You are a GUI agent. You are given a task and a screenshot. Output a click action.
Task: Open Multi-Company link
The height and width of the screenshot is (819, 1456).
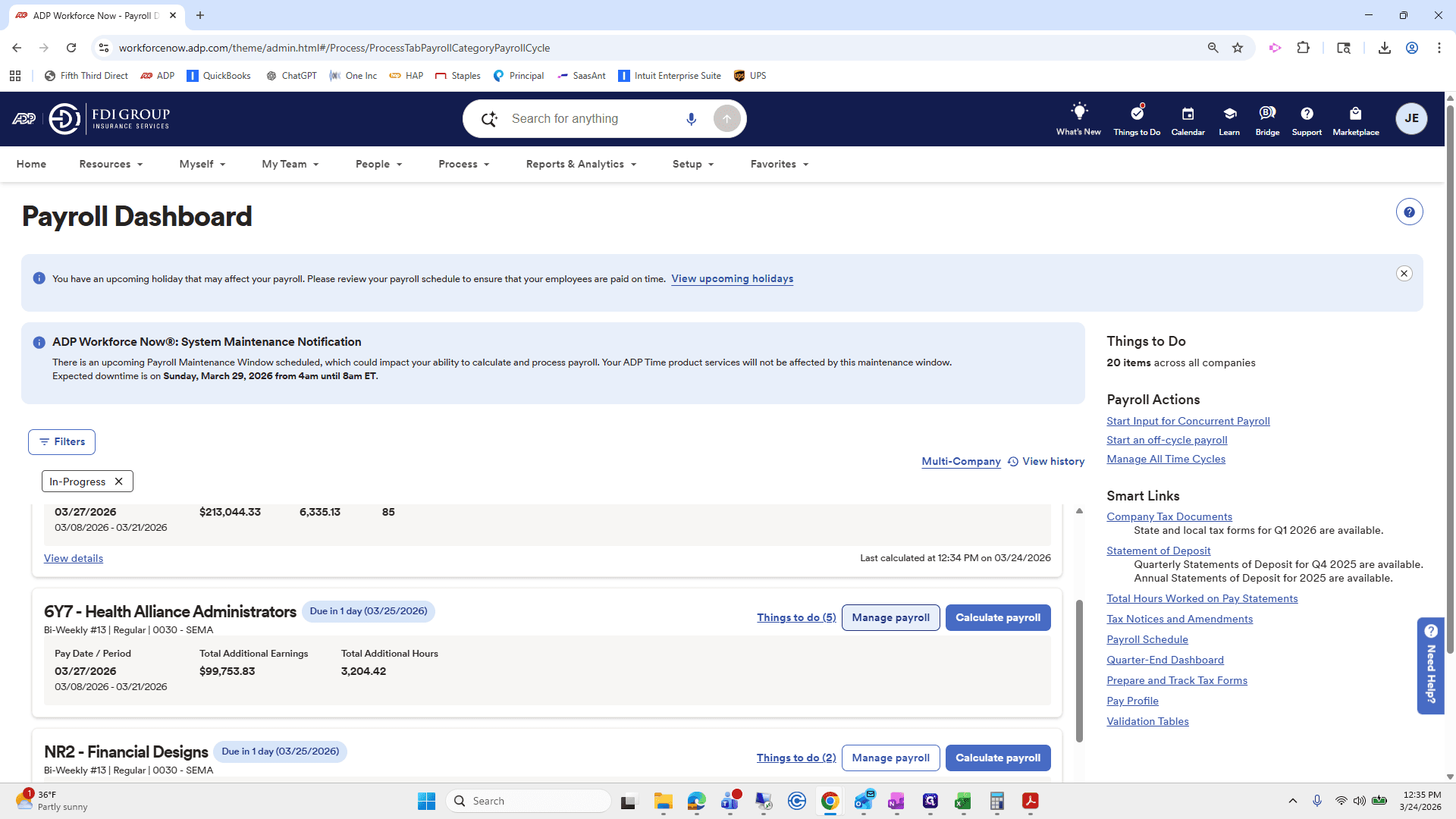pyautogui.click(x=961, y=461)
